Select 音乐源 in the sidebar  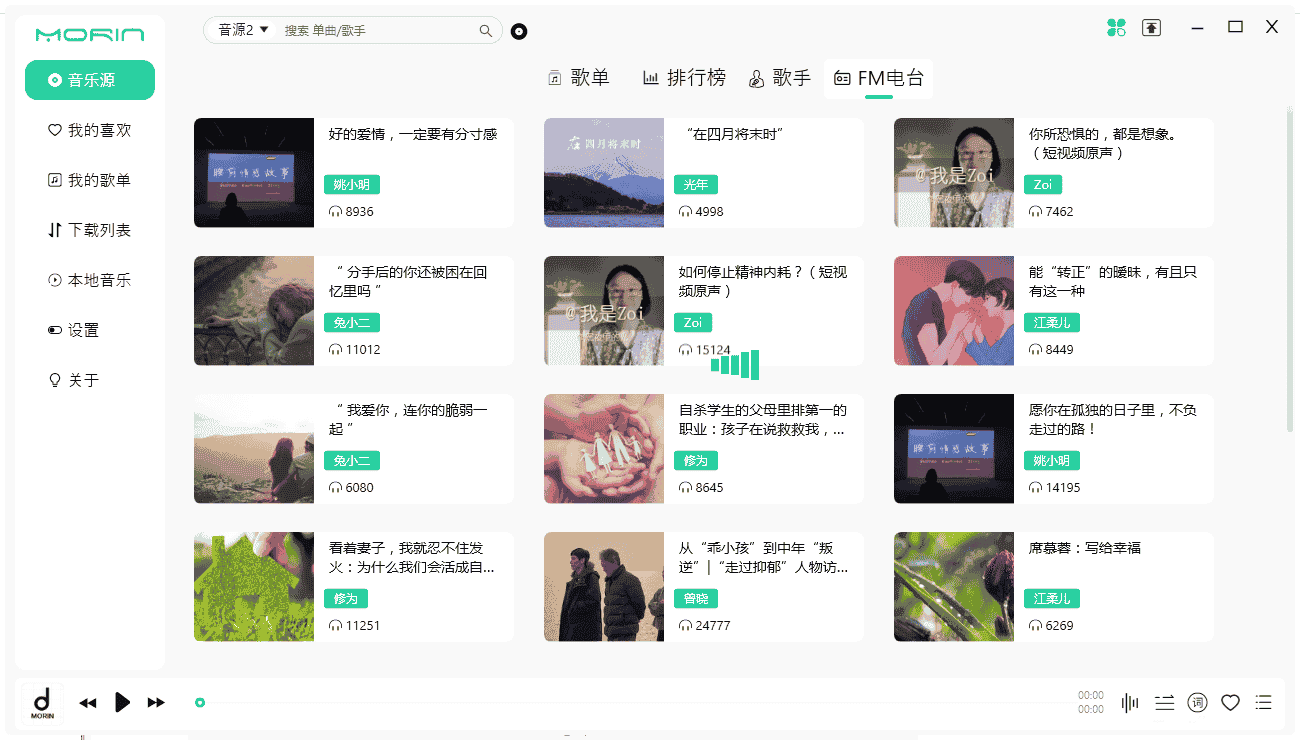[x=90, y=80]
